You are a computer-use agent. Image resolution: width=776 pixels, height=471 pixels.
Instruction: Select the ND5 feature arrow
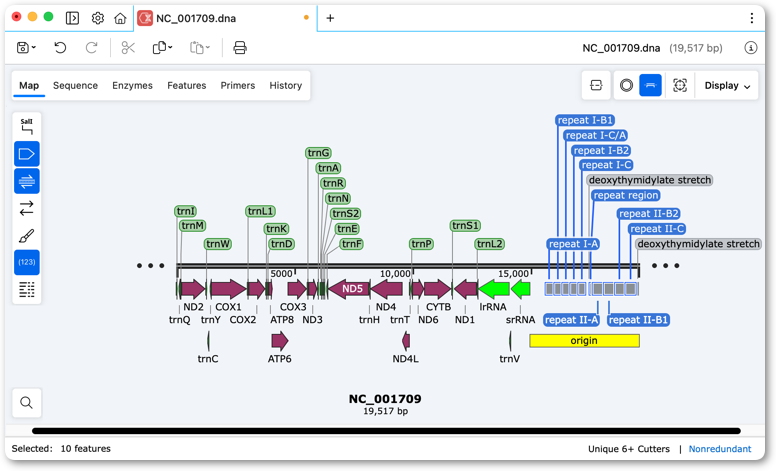[x=349, y=288]
